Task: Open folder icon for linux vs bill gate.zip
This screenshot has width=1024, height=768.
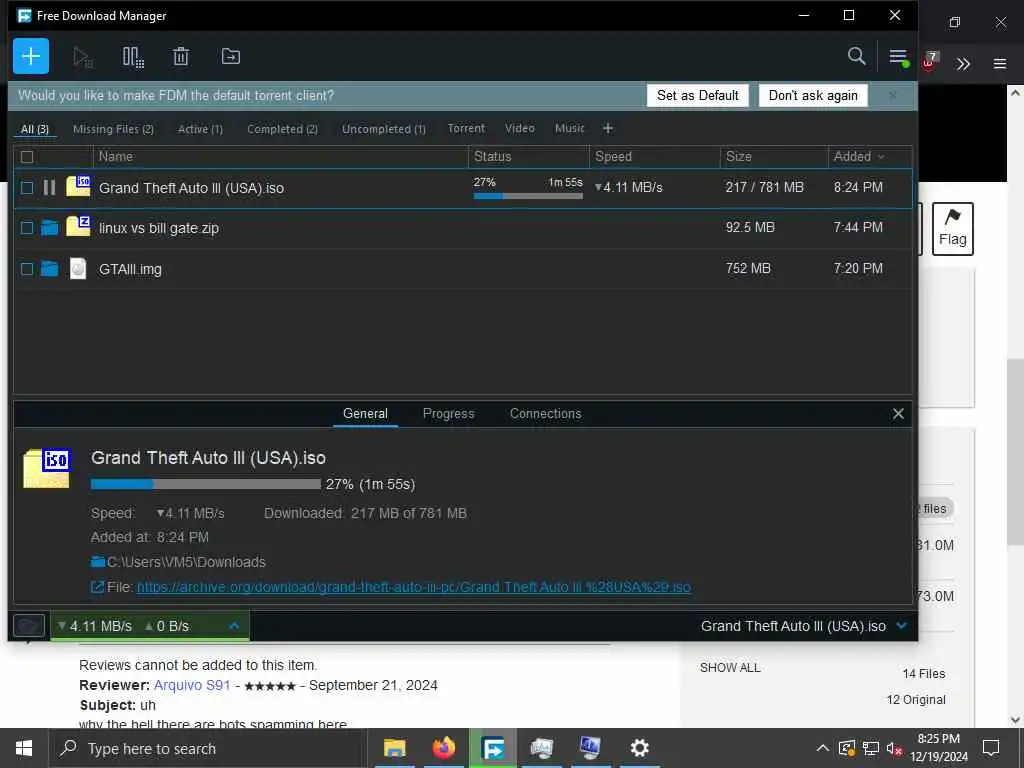Action: [x=49, y=228]
